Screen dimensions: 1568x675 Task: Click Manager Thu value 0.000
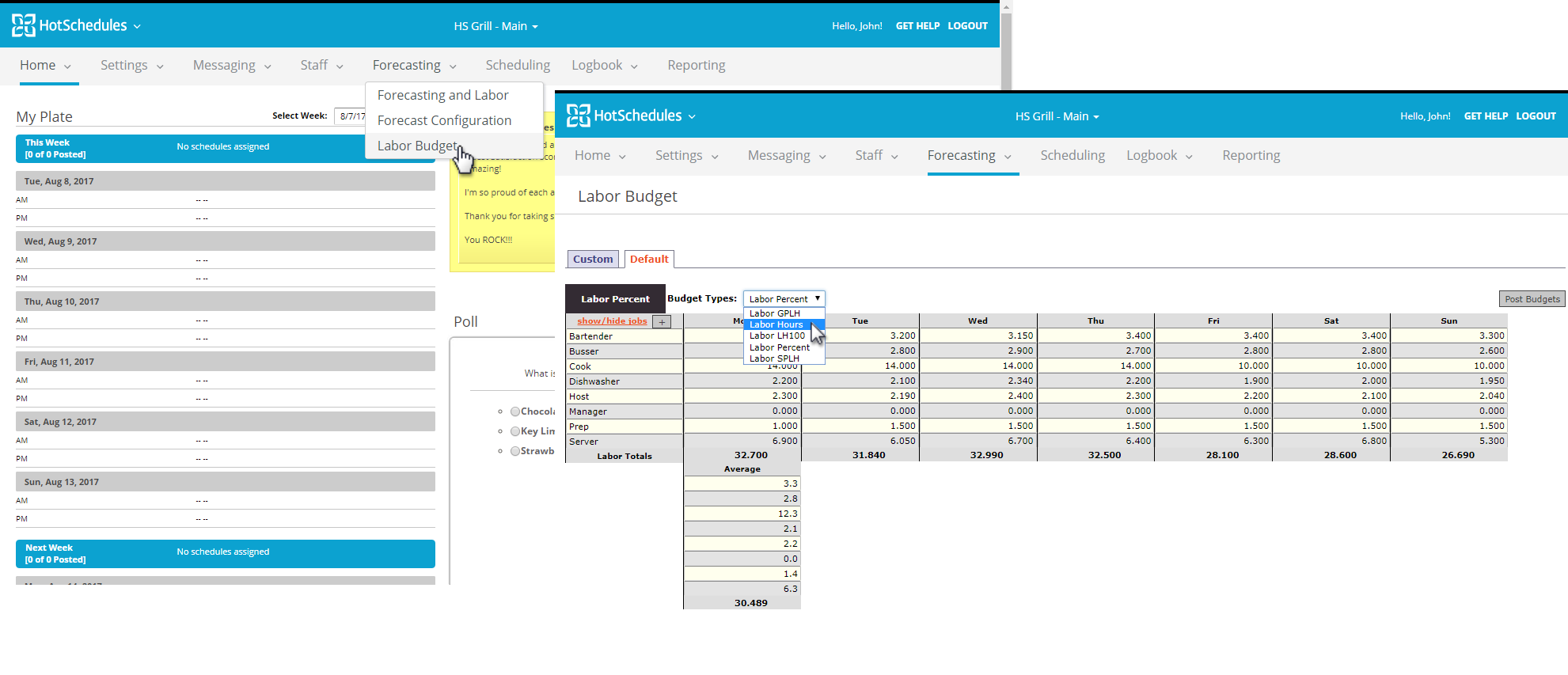[x=1096, y=411]
